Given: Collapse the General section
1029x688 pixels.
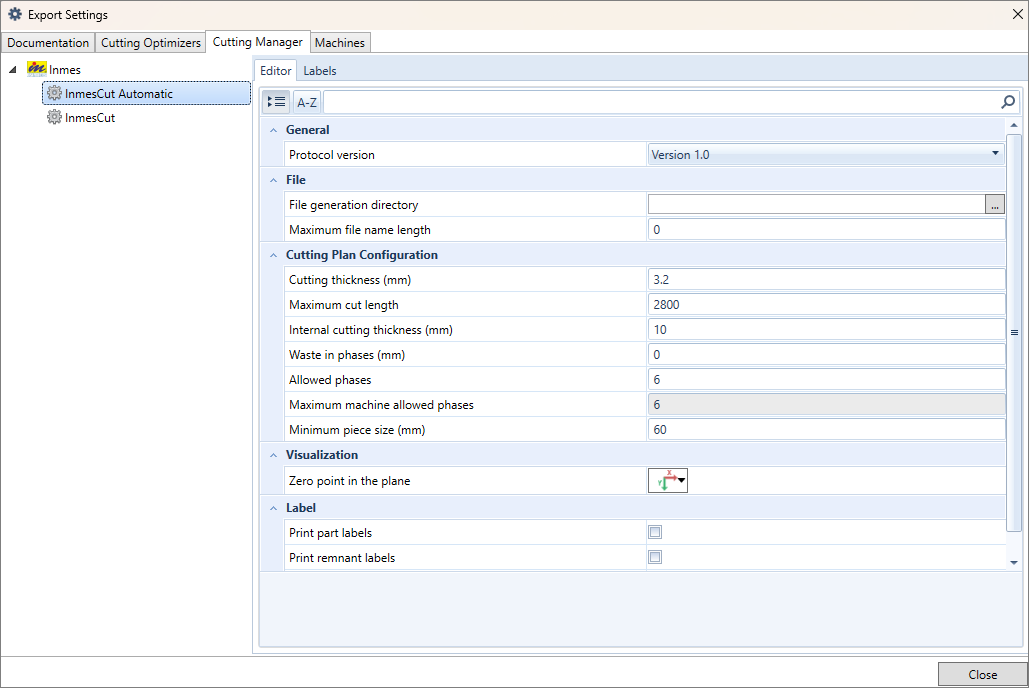Looking at the screenshot, I should point(274,130).
